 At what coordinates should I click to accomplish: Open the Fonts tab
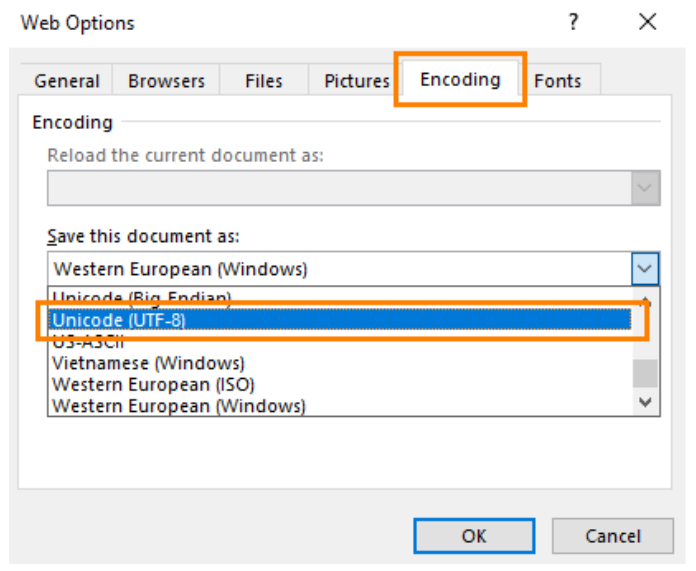[x=558, y=81]
